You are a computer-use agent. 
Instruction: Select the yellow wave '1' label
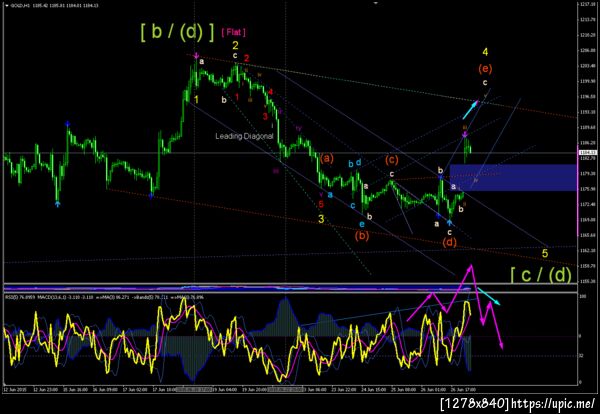pyautogui.click(x=196, y=99)
